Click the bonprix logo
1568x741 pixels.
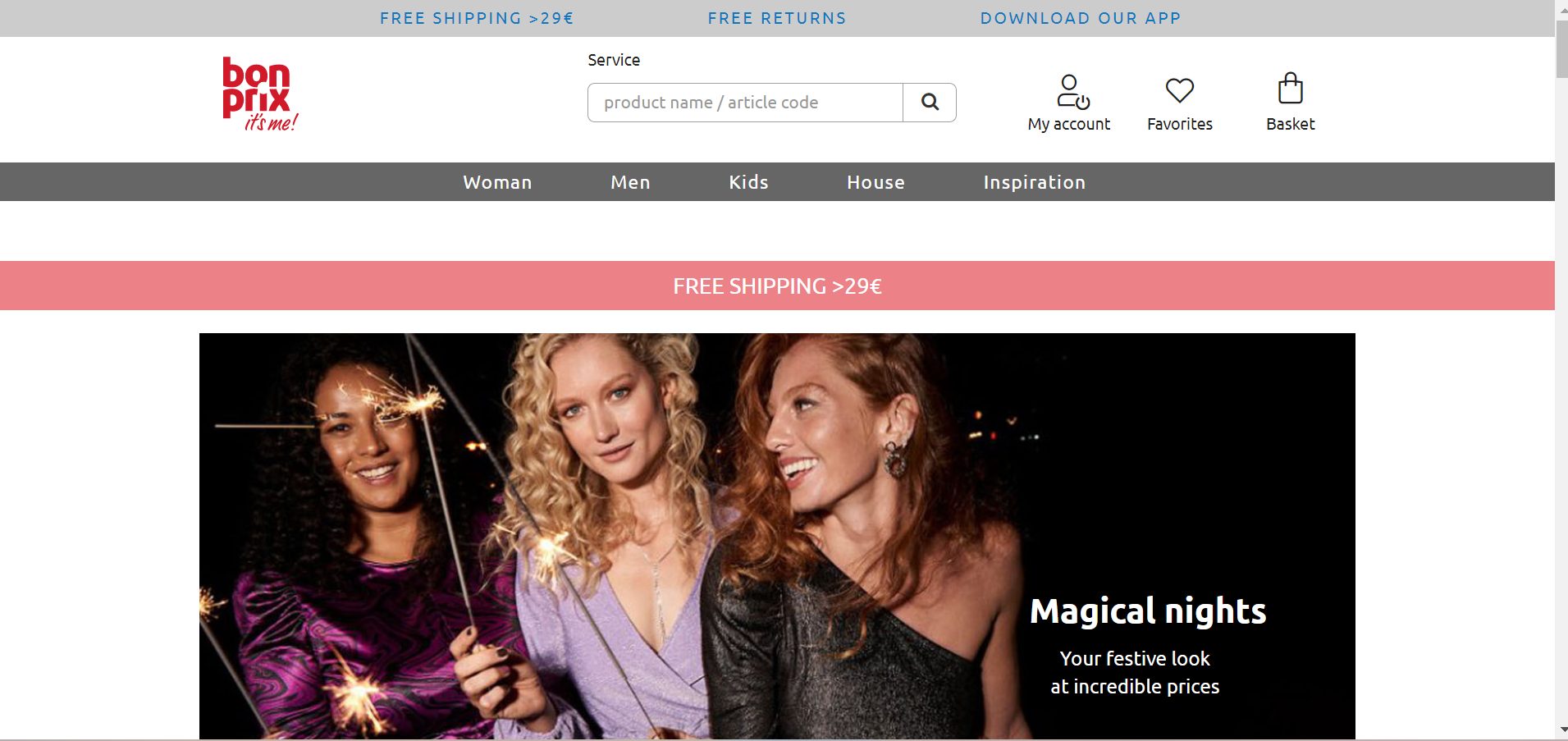pos(259,94)
